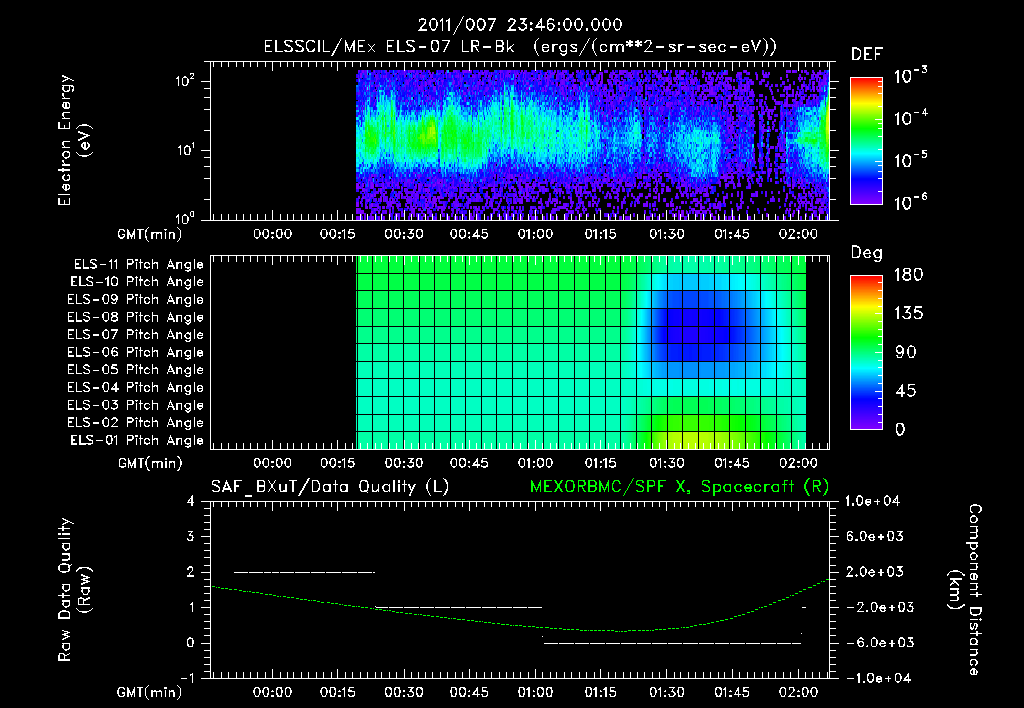Click the 135 value on Deg scale
The height and width of the screenshot is (708, 1024).
pyautogui.click(x=908, y=314)
